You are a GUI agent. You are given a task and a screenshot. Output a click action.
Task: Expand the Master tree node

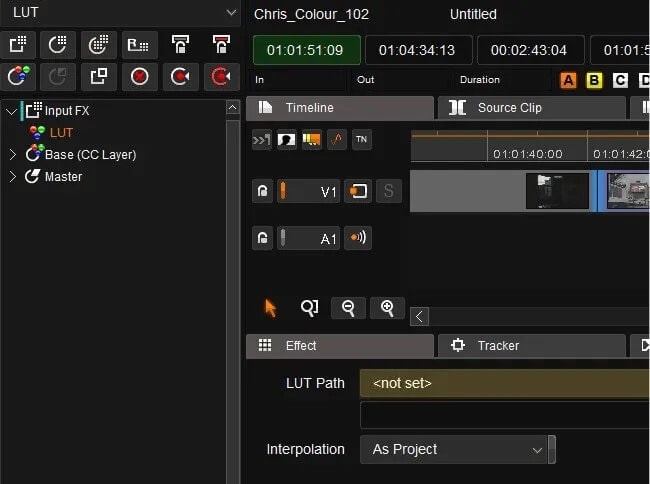pyautogui.click(x=13, y=177)
